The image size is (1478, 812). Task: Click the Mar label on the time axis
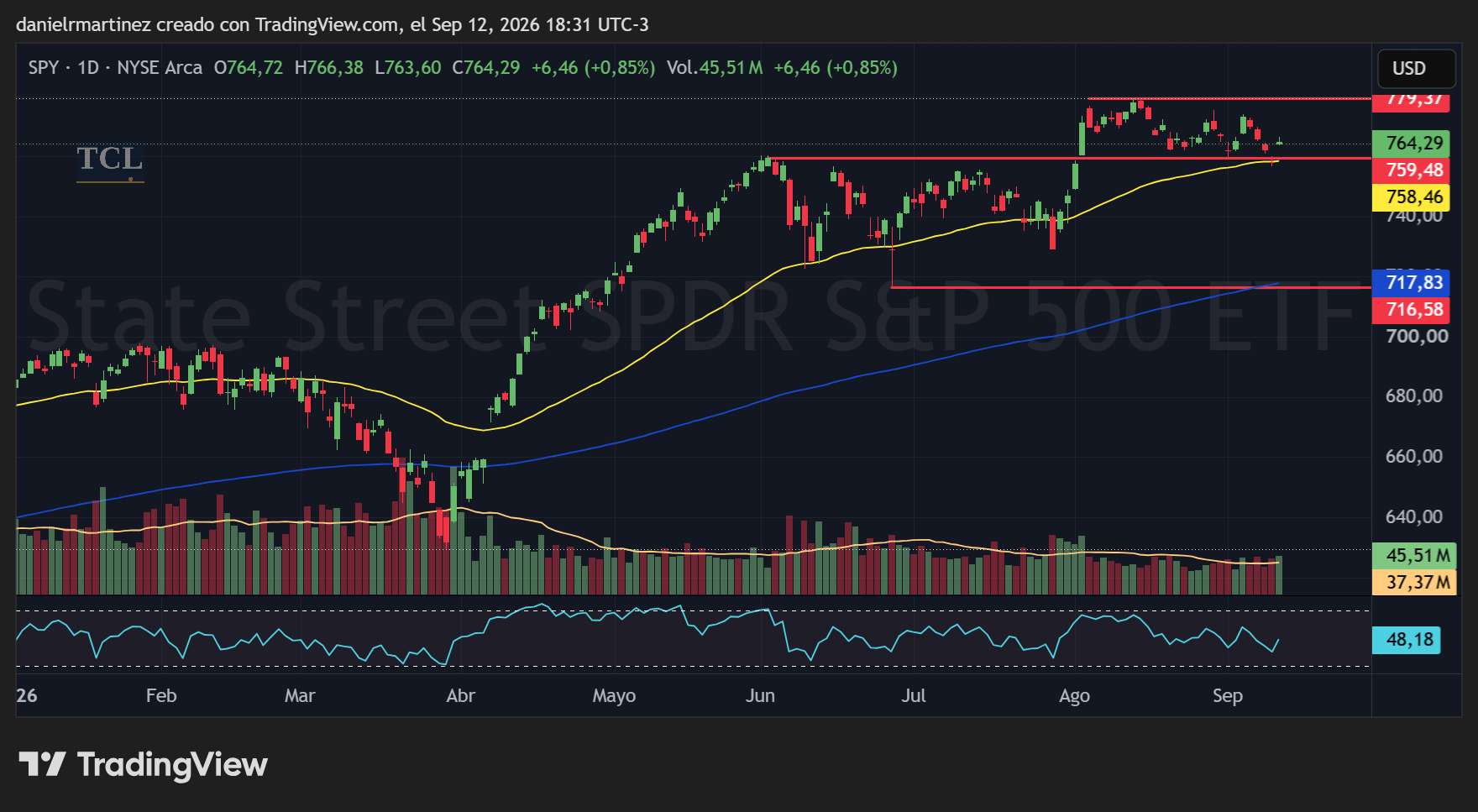tap(300, 696)
